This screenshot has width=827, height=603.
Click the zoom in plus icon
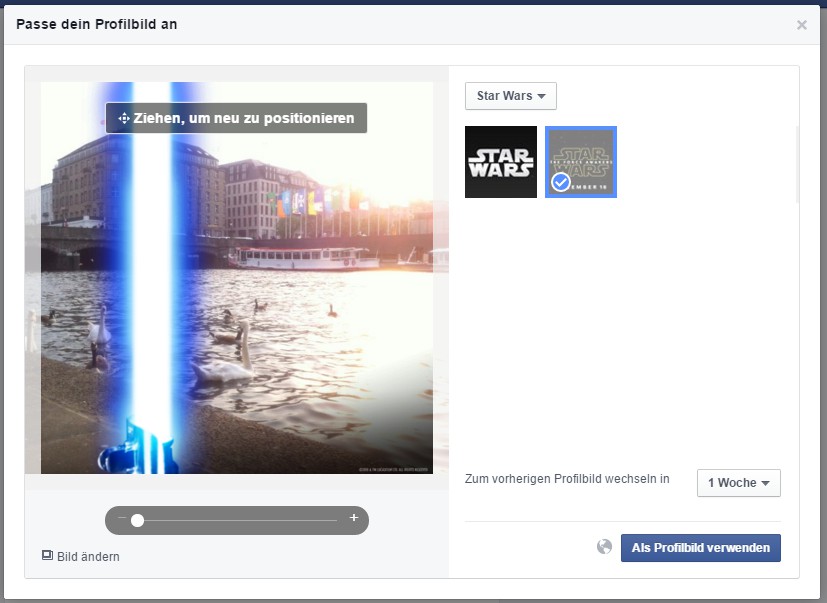(x=353, y=518)
